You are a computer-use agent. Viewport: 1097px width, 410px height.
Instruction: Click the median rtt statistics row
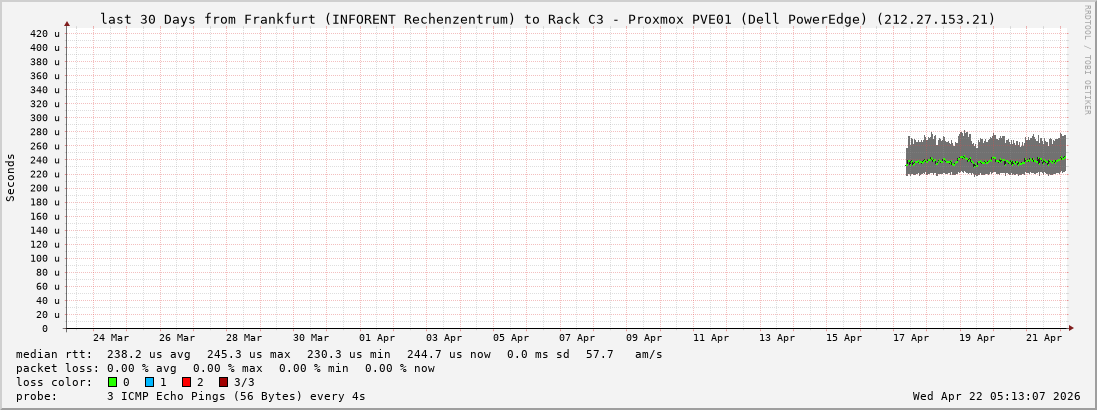click(x=339, y=354)
